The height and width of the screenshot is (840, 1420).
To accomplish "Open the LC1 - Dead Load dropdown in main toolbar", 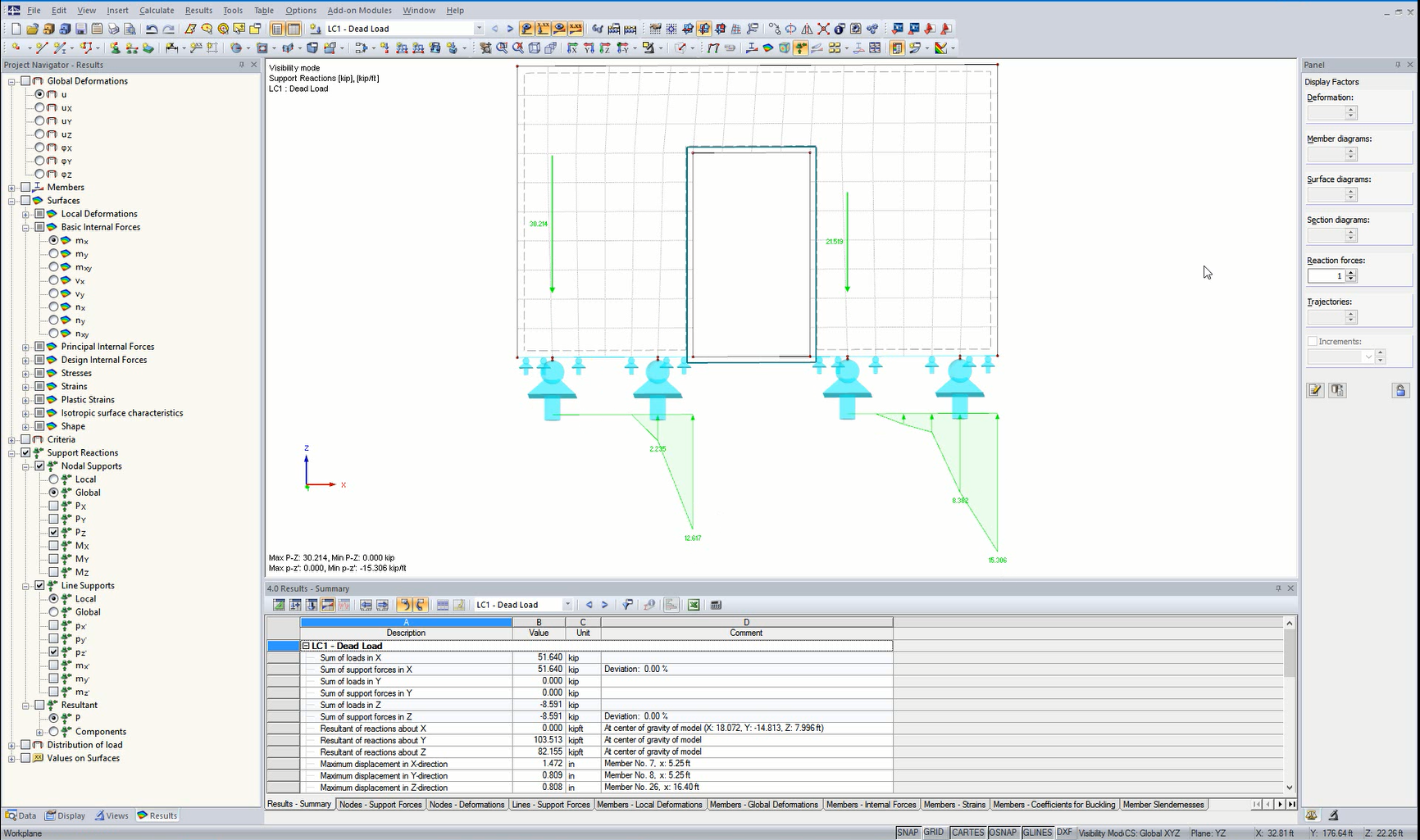I will 479,29.
